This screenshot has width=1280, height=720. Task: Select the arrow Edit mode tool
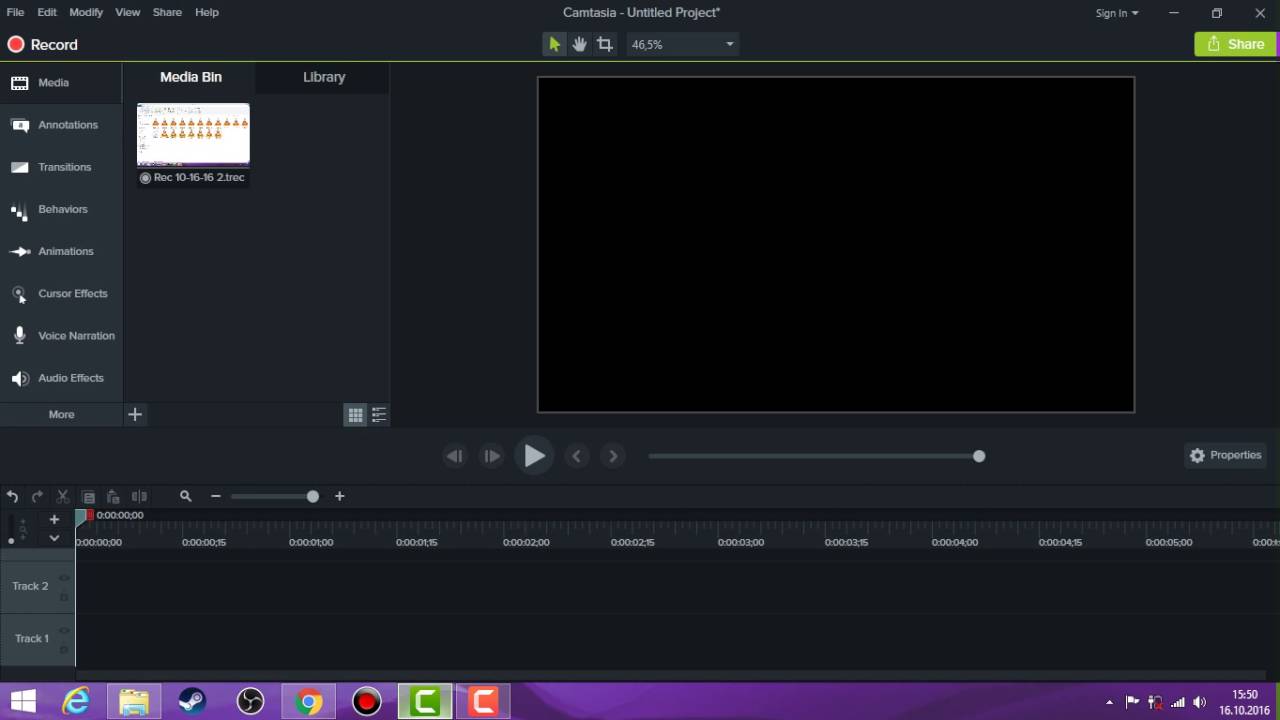click(554, 44)
